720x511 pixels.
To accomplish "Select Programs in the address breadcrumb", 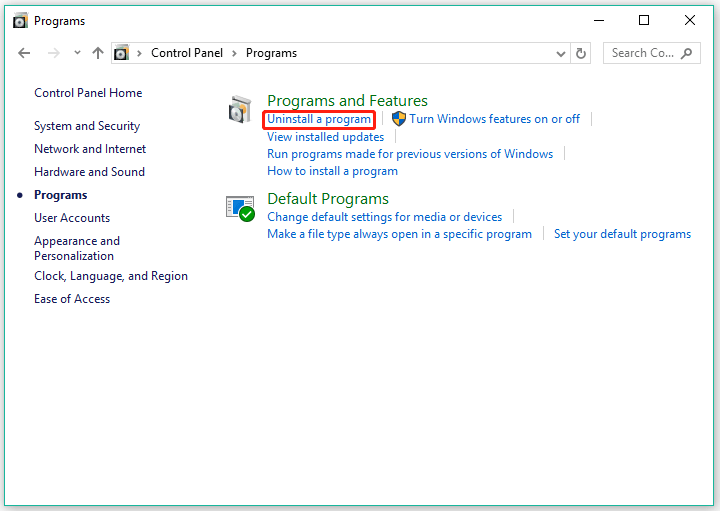I will 271,53.
